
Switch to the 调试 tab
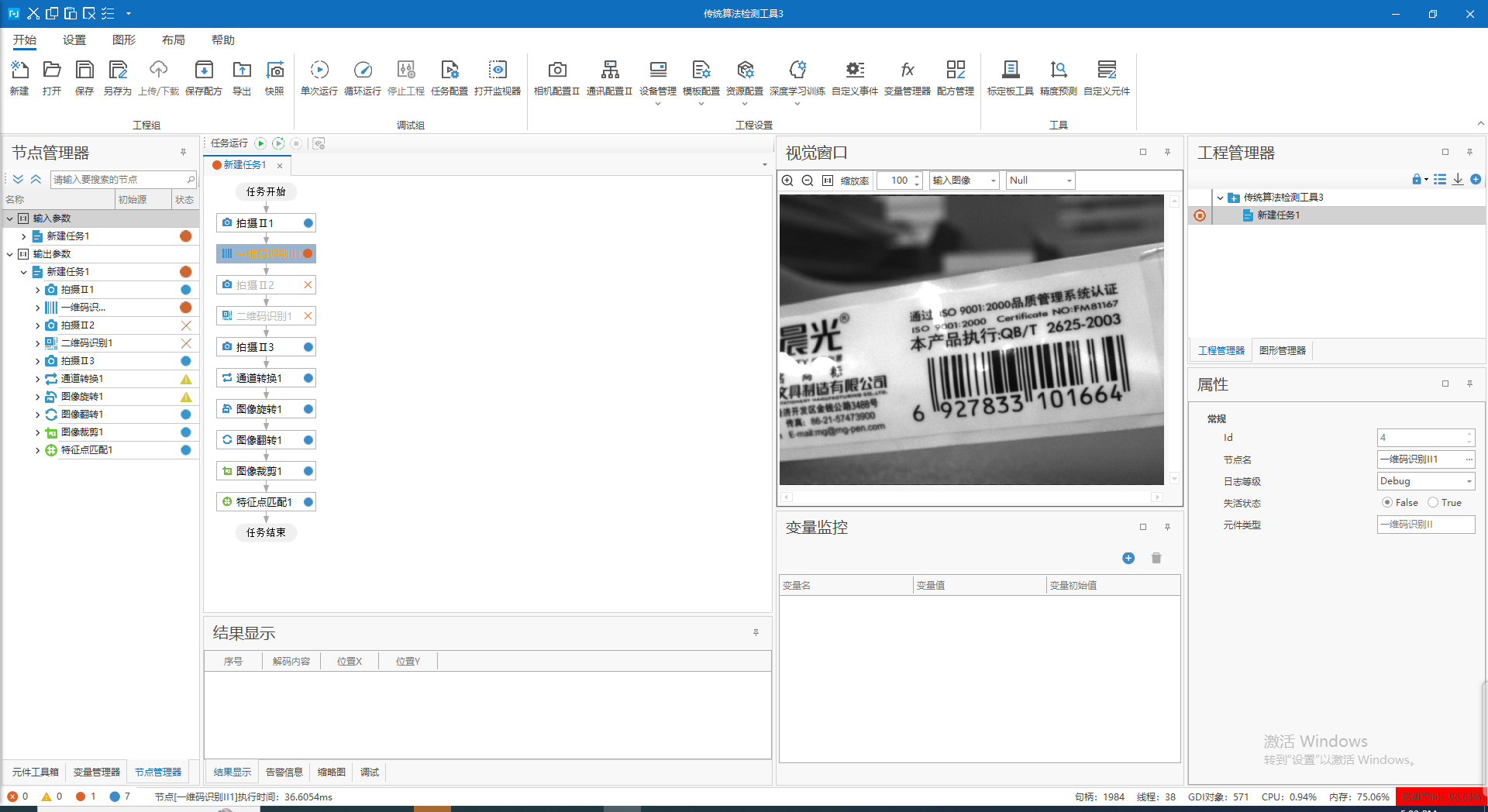tap(370, 772)
